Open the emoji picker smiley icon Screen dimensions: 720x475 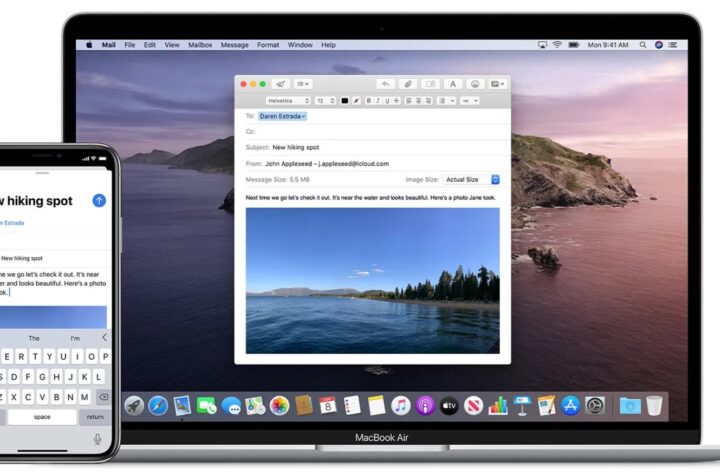tap(474, 84)
